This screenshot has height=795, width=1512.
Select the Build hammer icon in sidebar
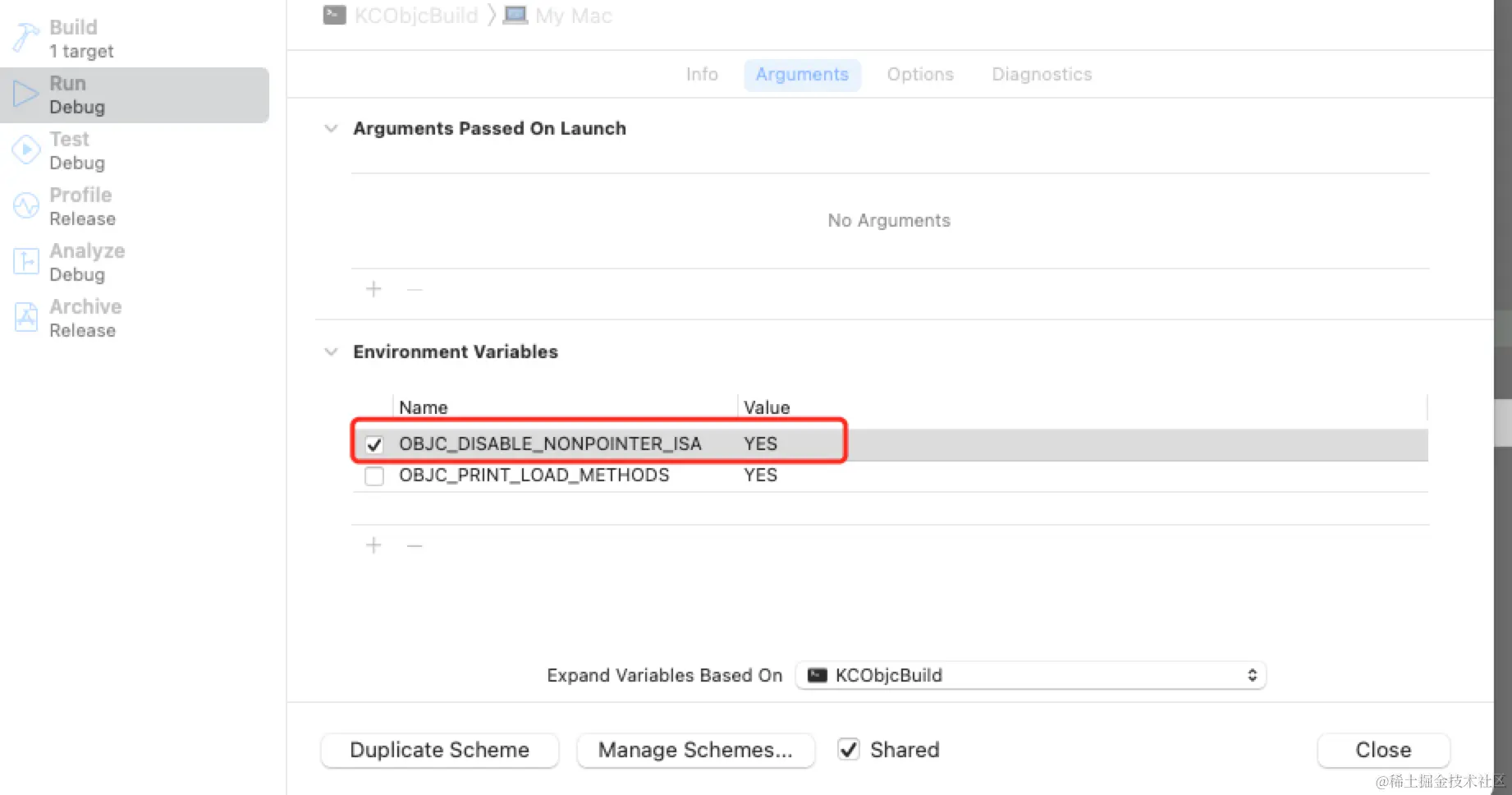tap(25, 39)
